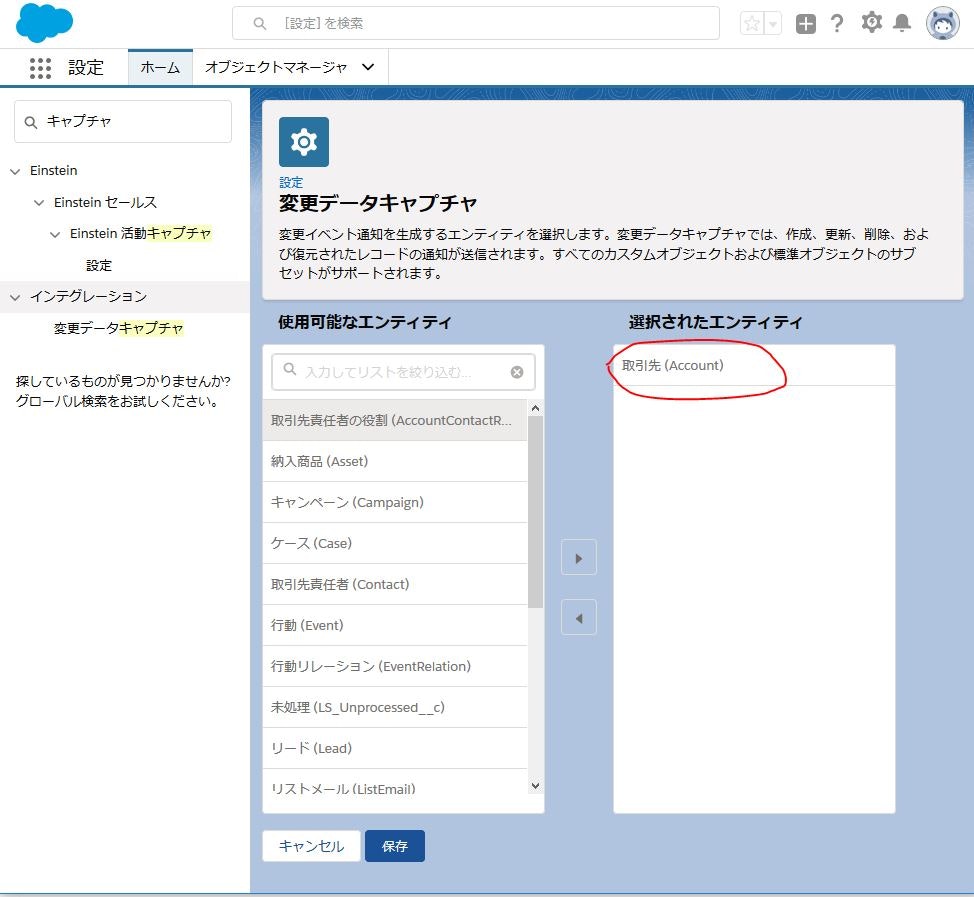Screen dimensions: 974x897
Task: Open the App Launcher waffle icon
Action: click(40, 67)
